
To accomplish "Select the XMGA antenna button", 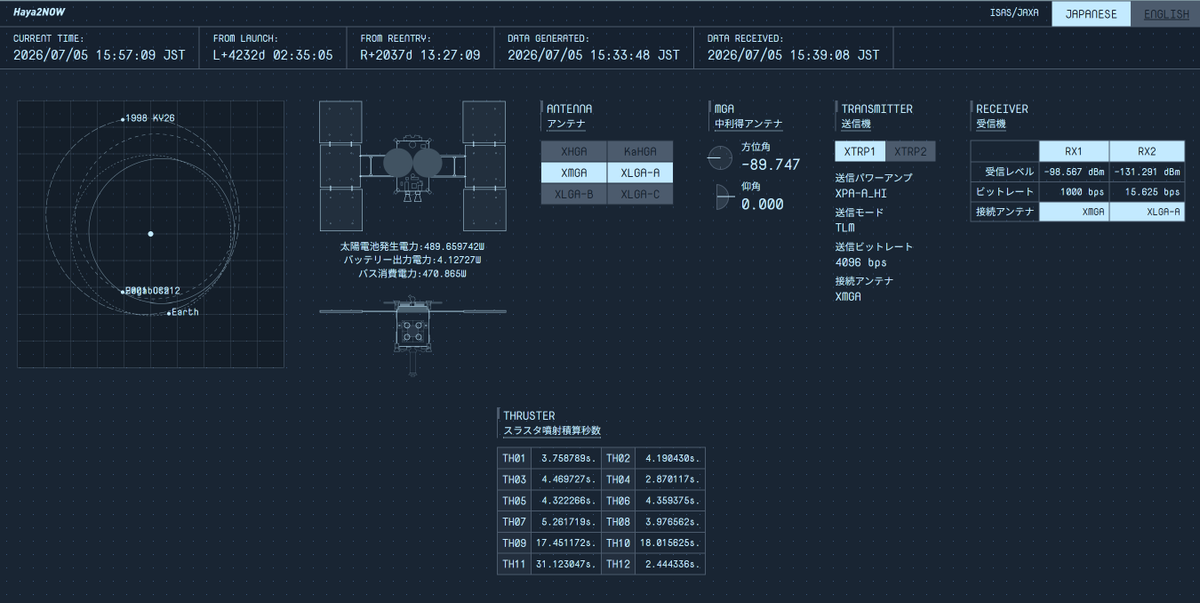I will 574,172.
